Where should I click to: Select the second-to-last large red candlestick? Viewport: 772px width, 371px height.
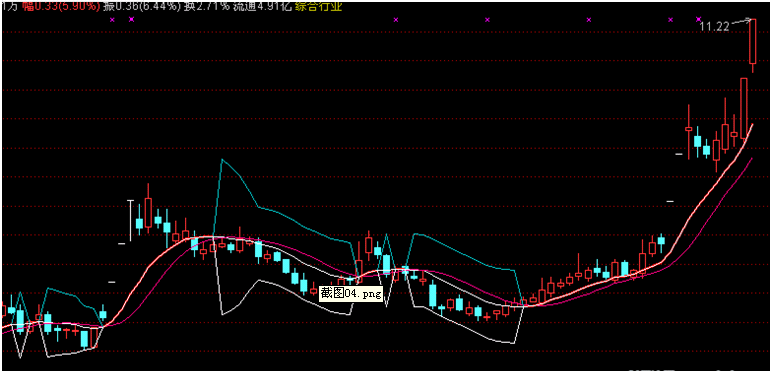pyautogui.click(x=743, y=108)
